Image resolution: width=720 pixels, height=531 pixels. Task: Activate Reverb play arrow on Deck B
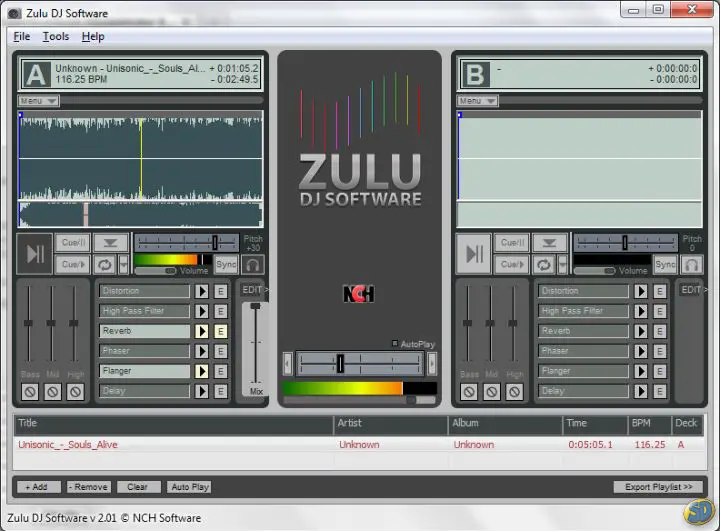[641, 331]
